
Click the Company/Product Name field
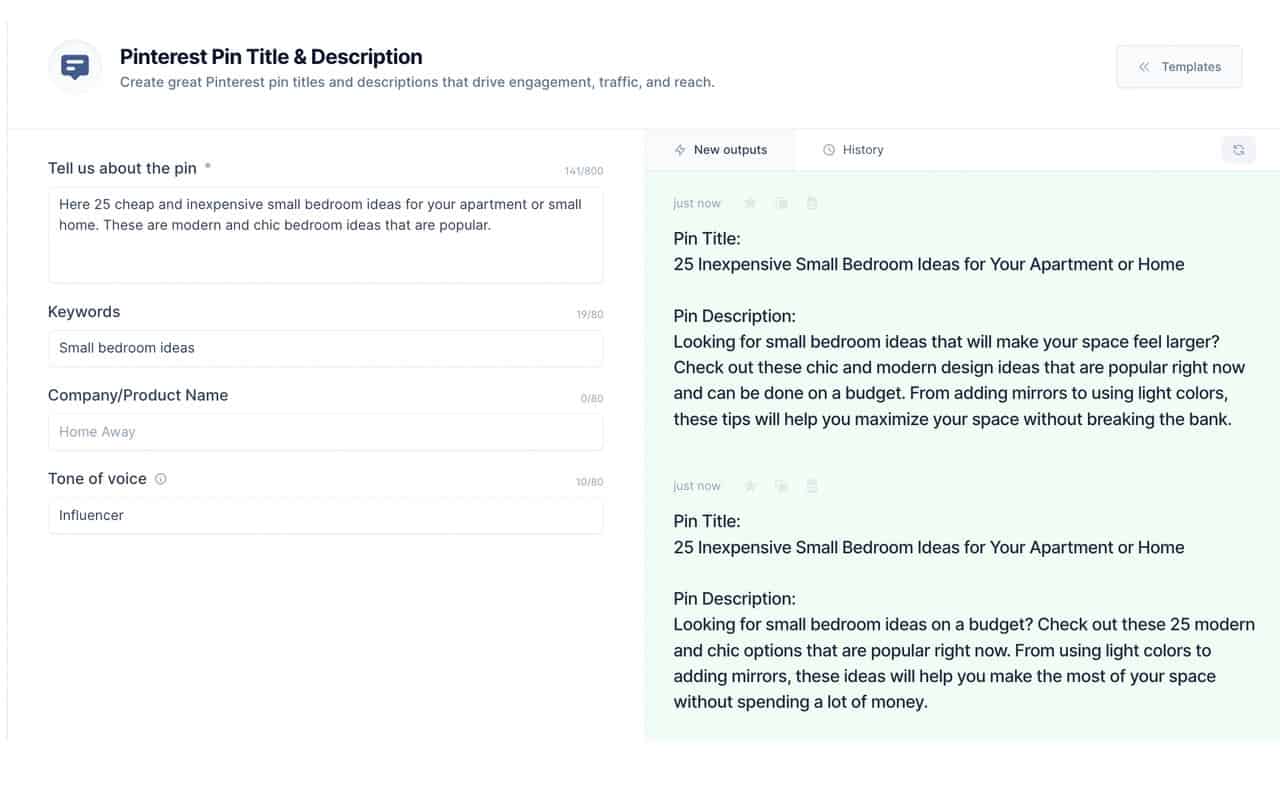(325, 432)
